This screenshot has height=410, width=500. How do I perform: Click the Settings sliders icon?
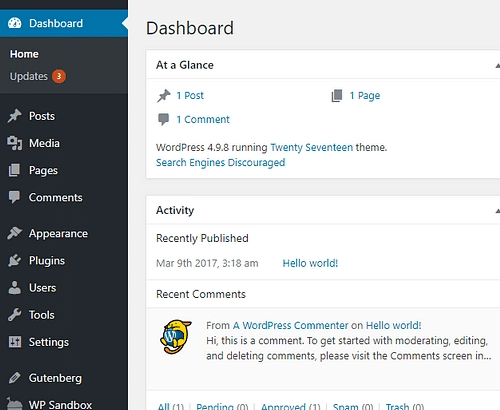pos(15,342)
